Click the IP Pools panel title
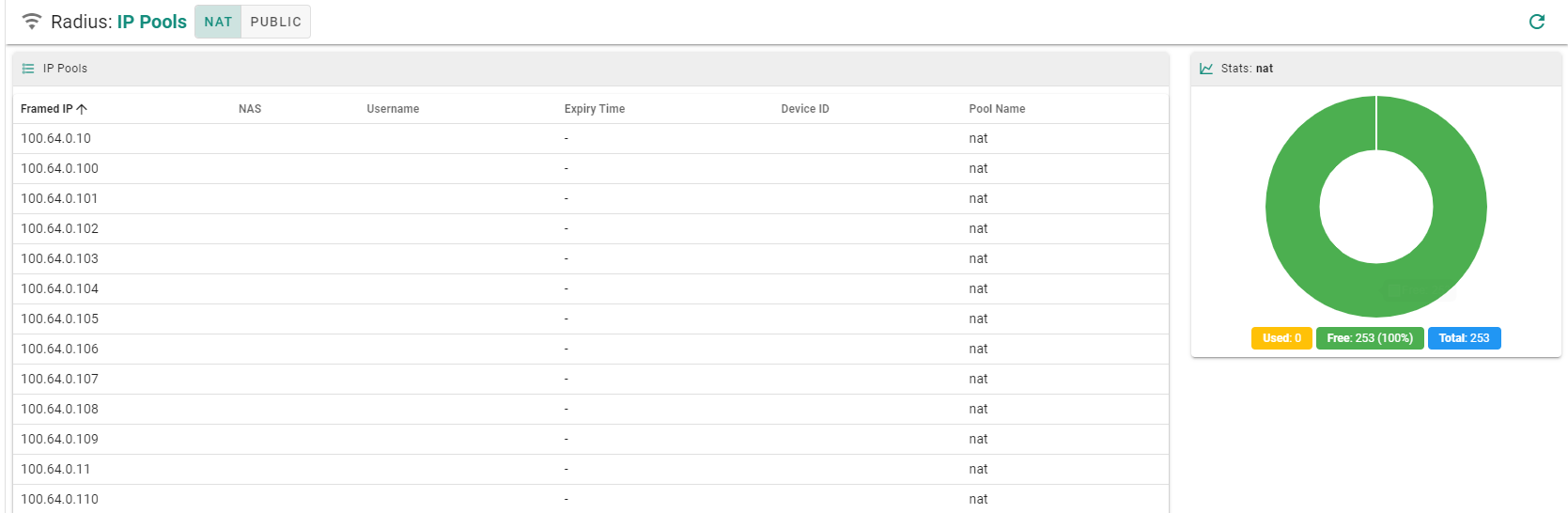Image resolution: width=1568 pixels, height=513 pixels. click(x=65, y=69)
